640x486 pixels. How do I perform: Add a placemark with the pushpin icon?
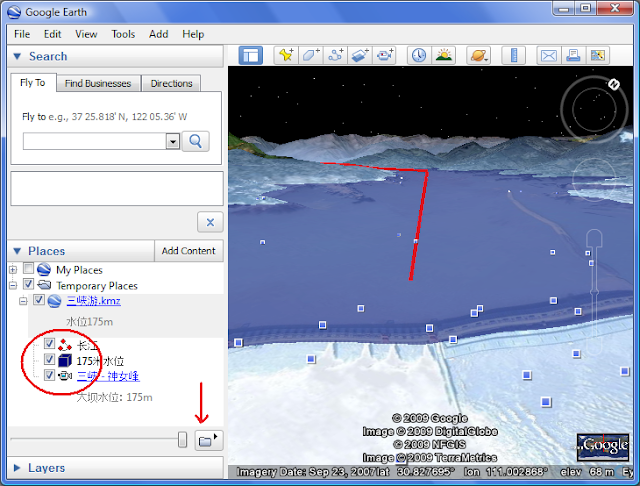(x=286, y=55)
